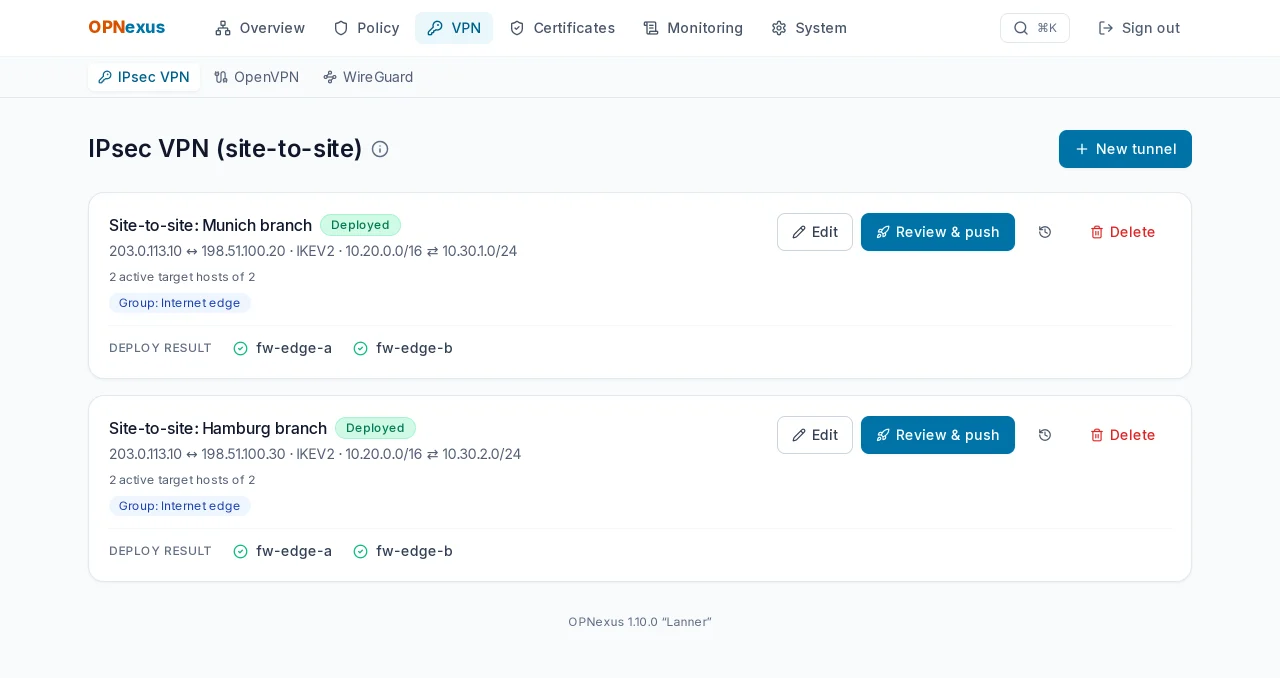This screenshot has width=1280, height=678.
Task: Click fw-edge-a success check in Munich result
Action: coord(240,348)
